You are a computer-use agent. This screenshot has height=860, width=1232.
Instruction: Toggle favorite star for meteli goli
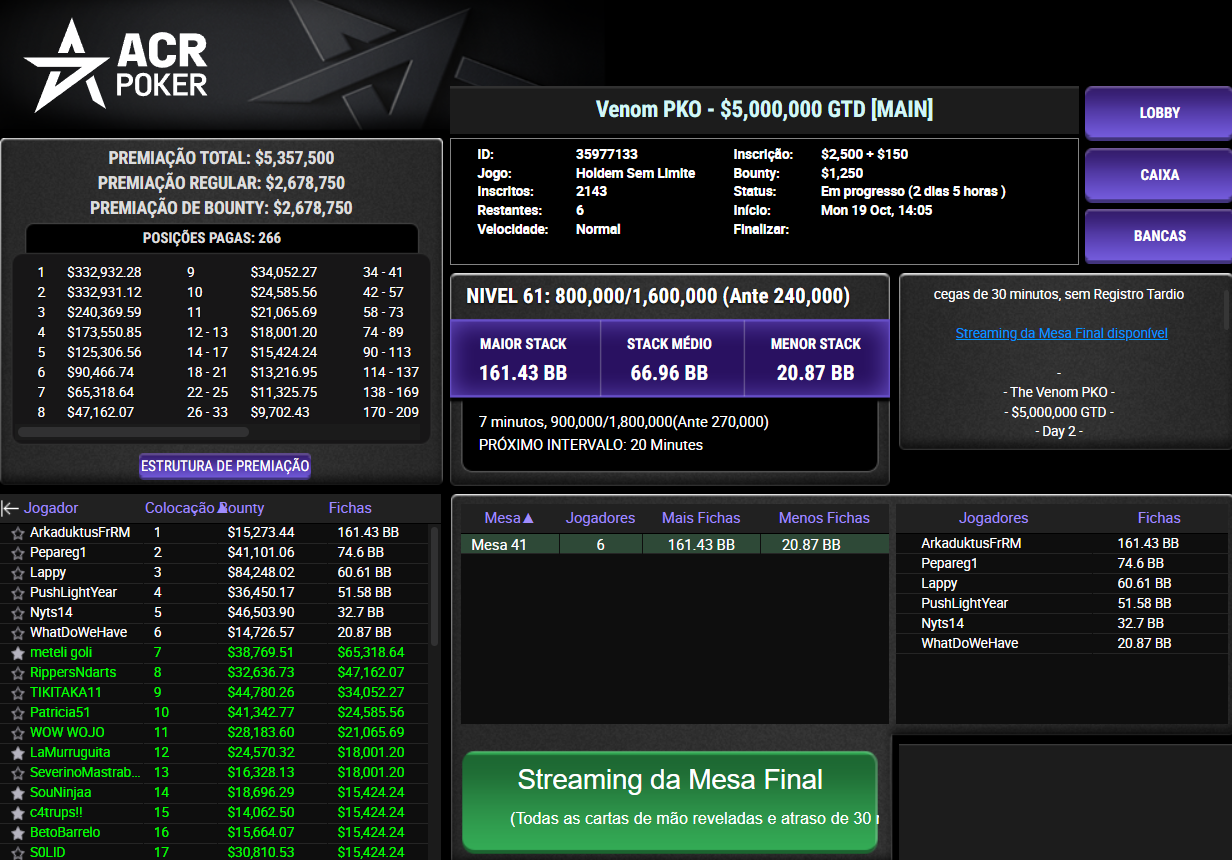coord(17,653)
